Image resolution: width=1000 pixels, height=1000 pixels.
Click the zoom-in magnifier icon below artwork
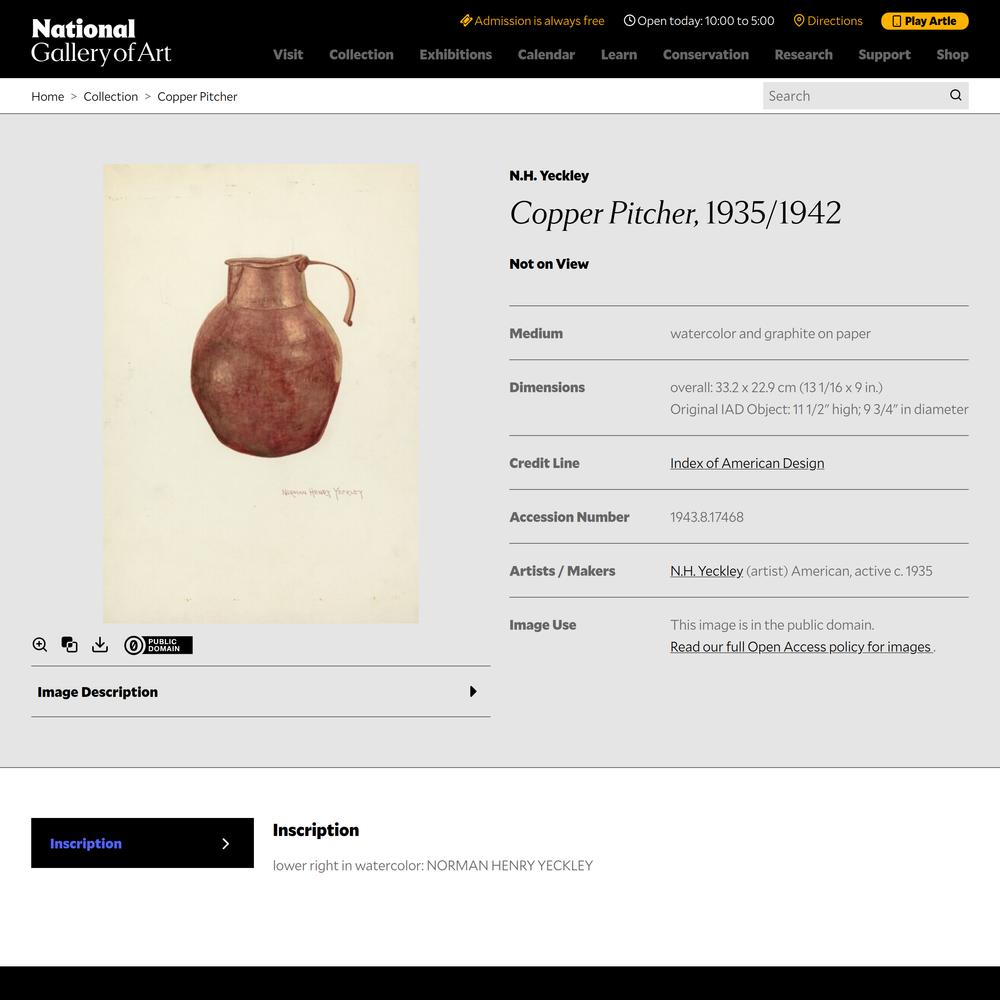[40, 645]
